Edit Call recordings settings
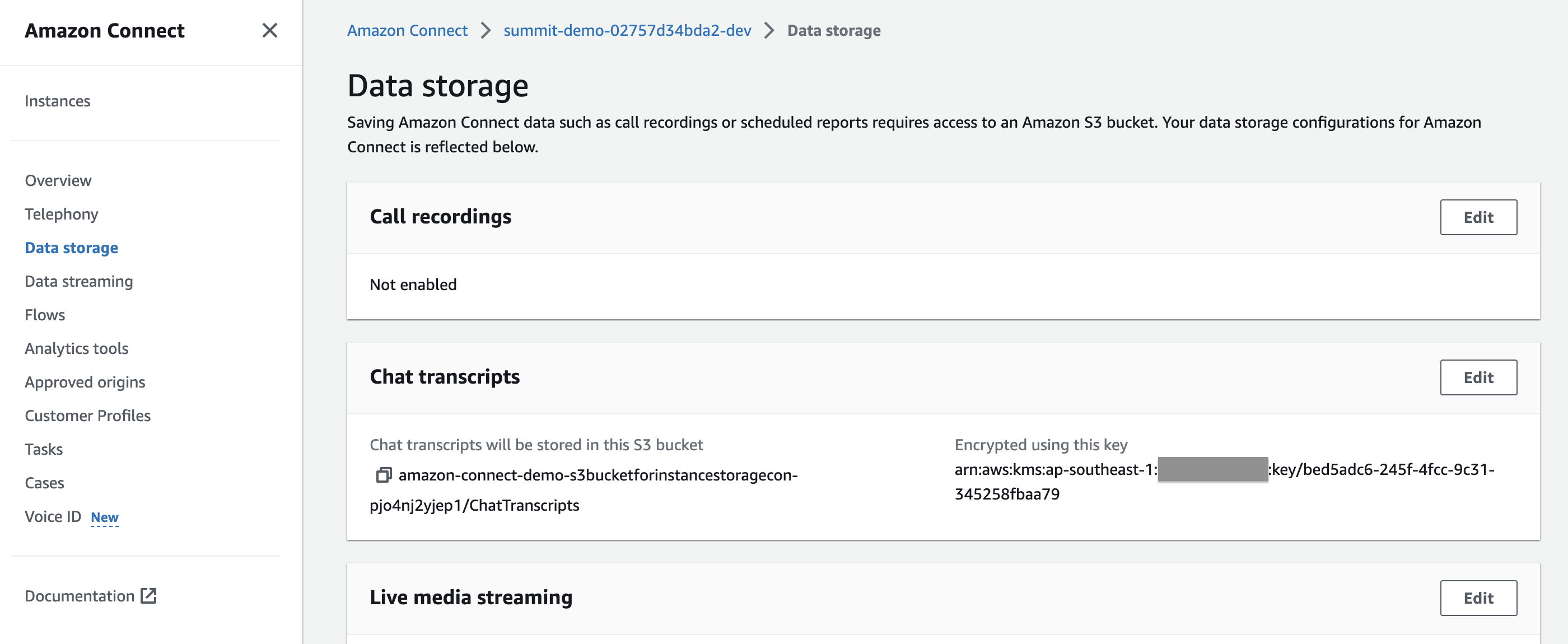 1478,217
